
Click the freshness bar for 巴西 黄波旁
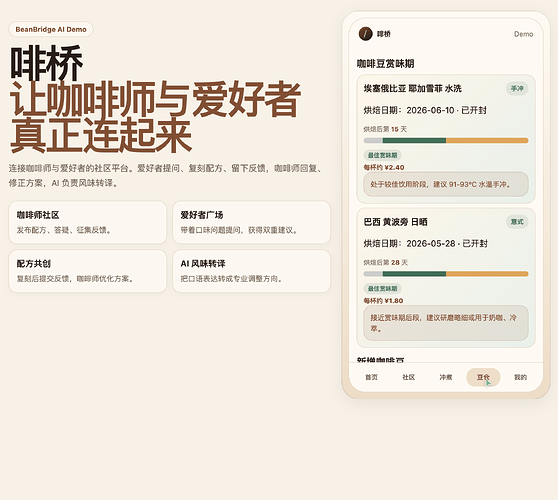coord(446,274)
